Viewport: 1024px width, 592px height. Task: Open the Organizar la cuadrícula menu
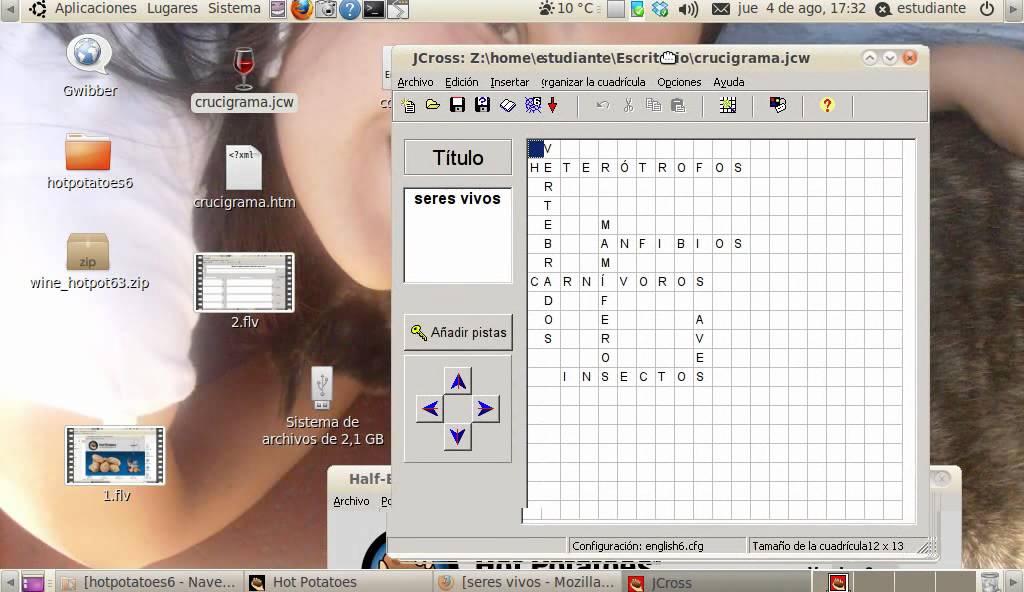(x=593, y=82)
